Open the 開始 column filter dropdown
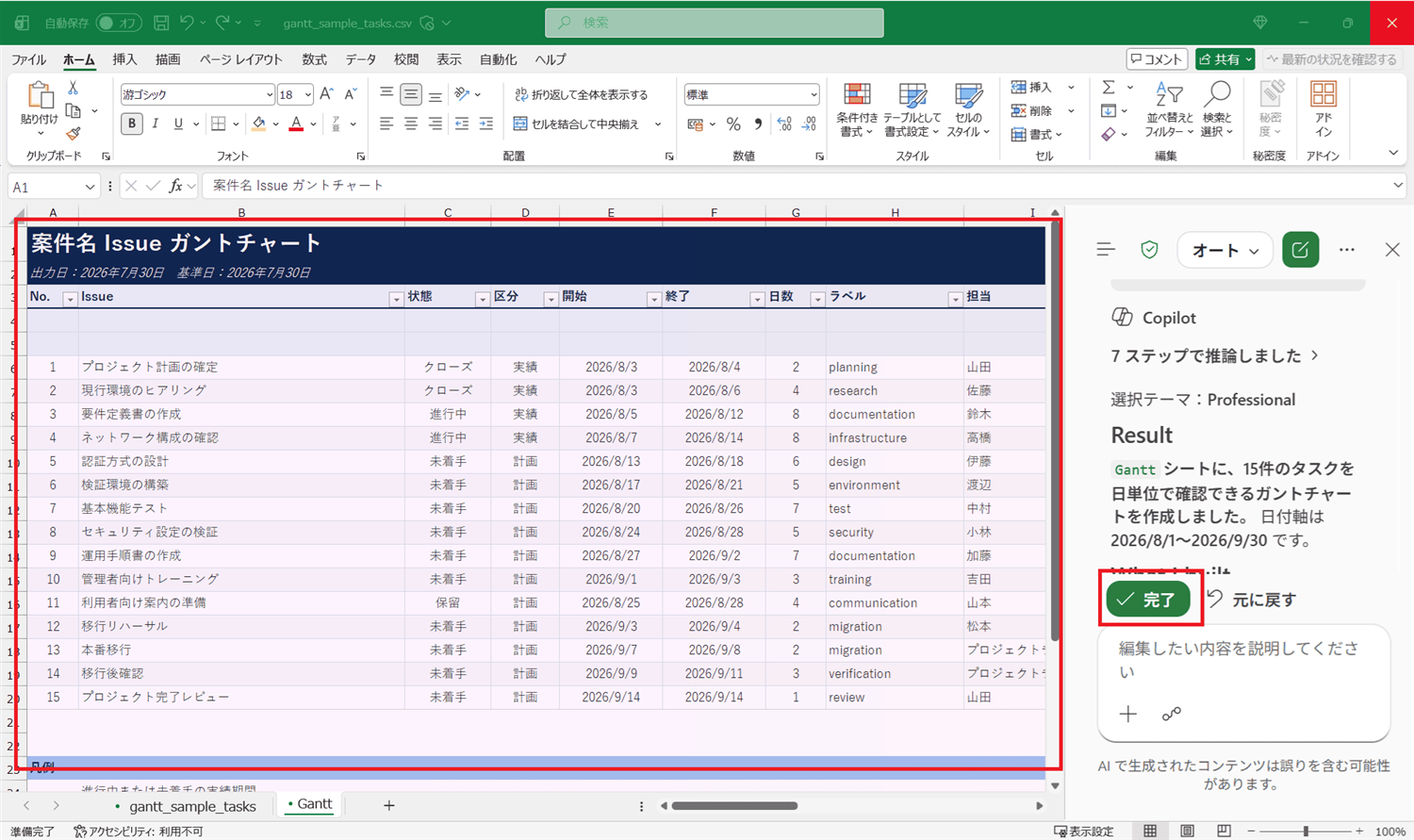 (653, 299)
